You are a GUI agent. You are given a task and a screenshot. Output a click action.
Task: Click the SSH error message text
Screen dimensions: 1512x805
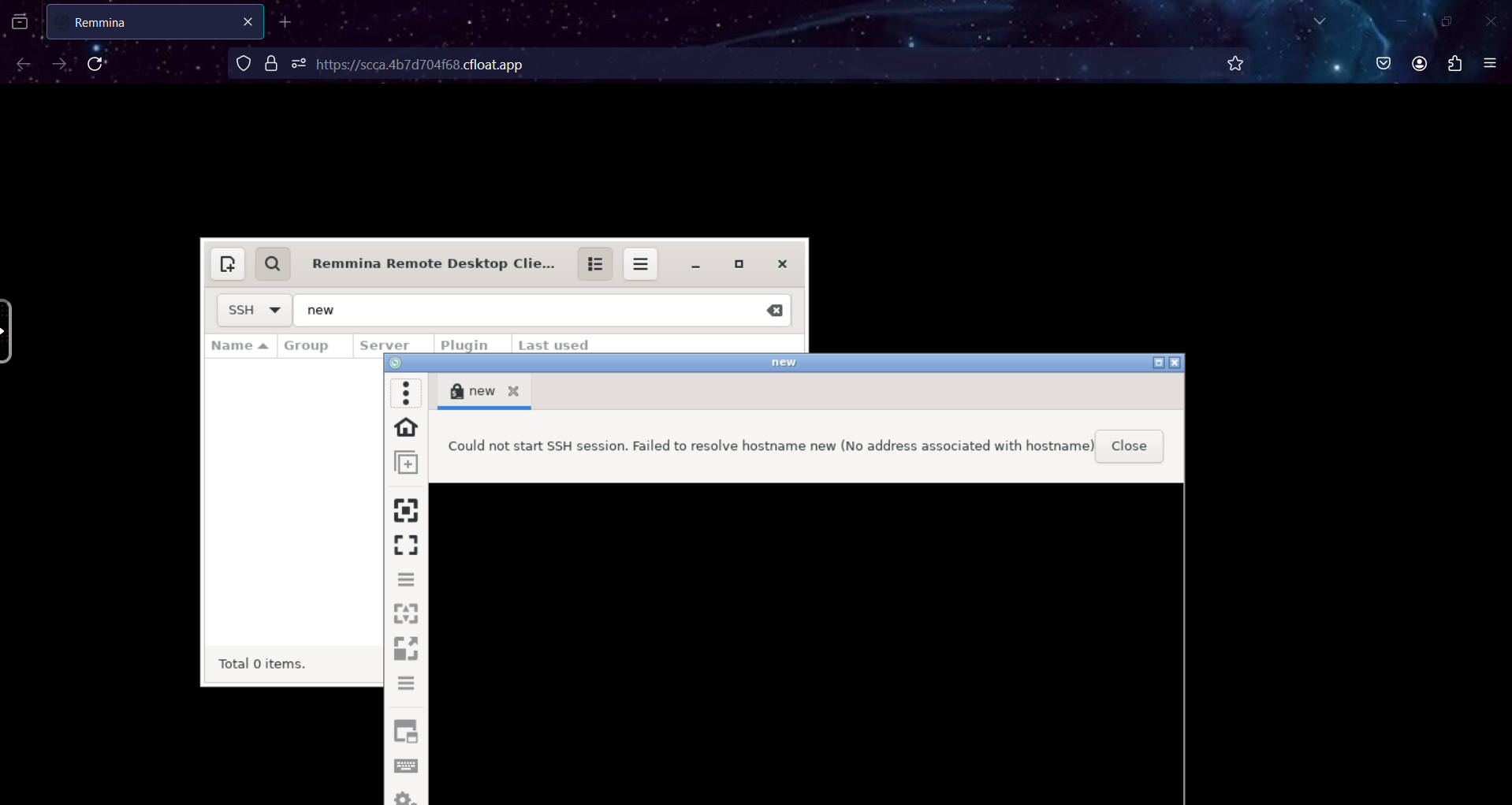(771, 446)
